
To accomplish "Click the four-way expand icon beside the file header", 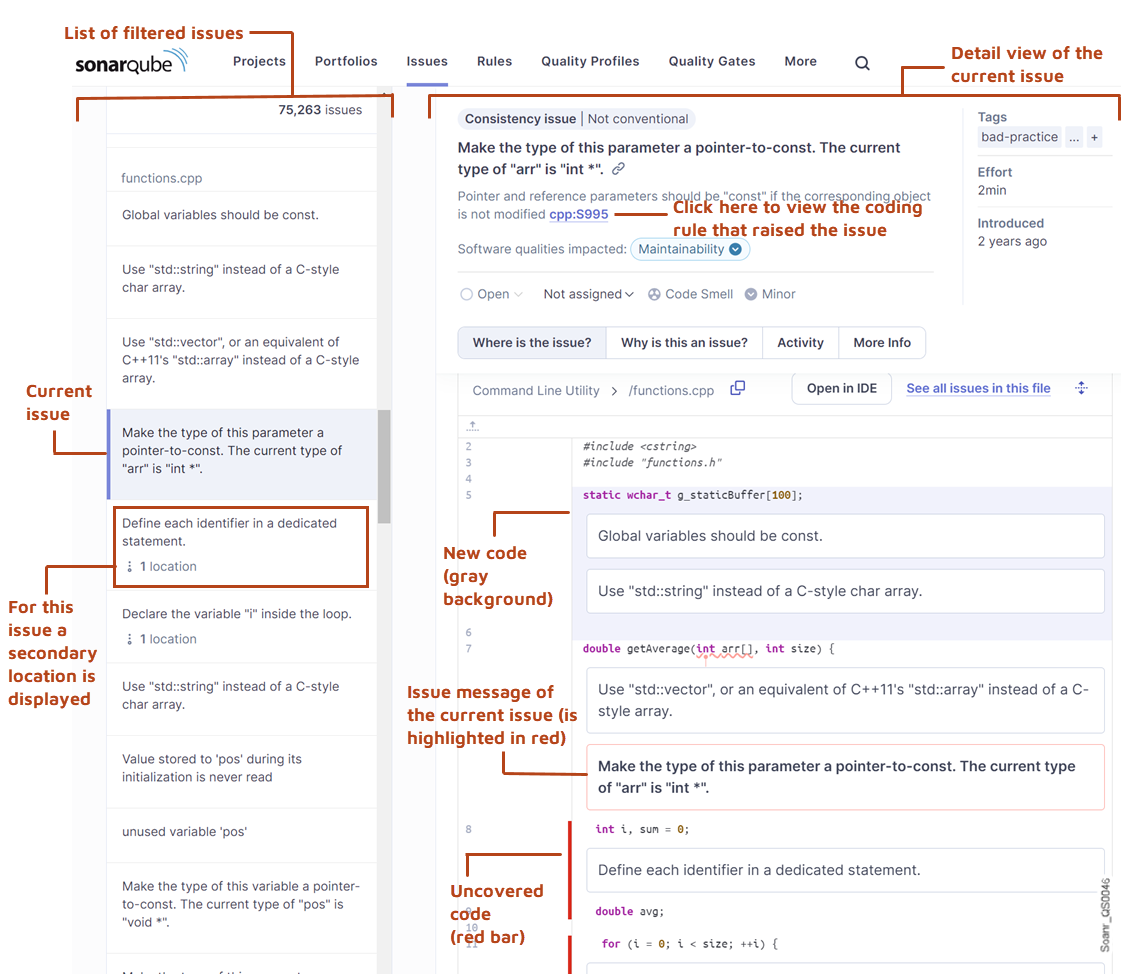I will (x=1081, y=388).
